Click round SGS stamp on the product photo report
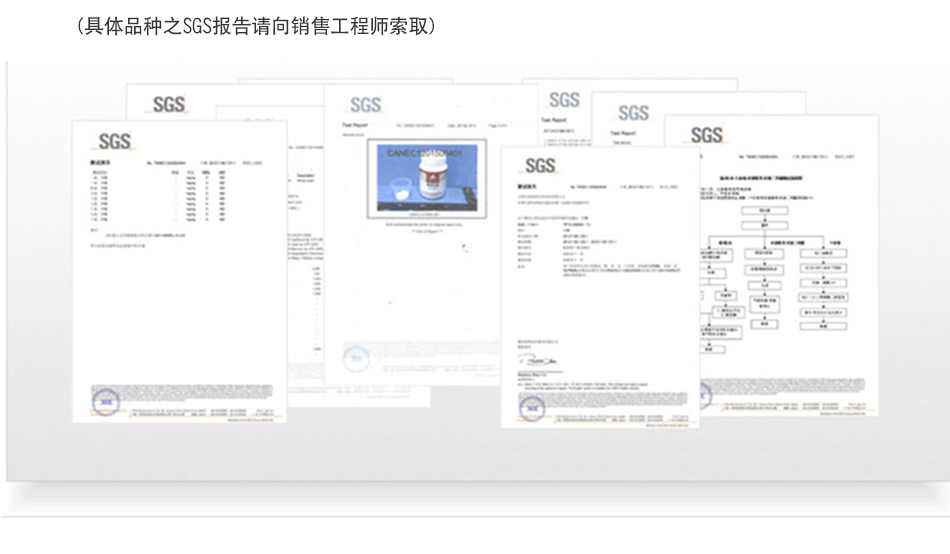 tap(356, 356)
